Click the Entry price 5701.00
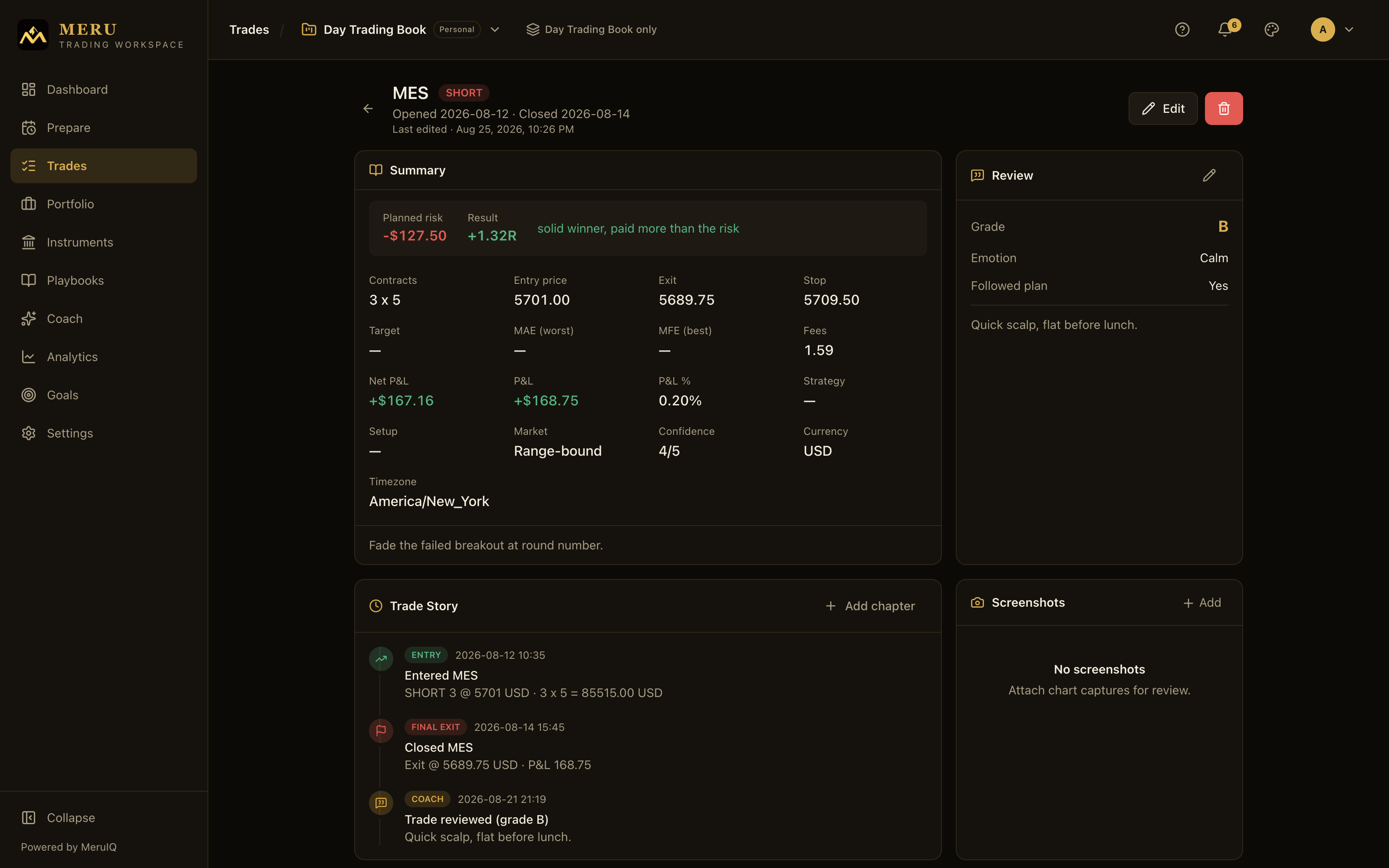Screen dimensions: 1389x868 [x=542, y=300]
